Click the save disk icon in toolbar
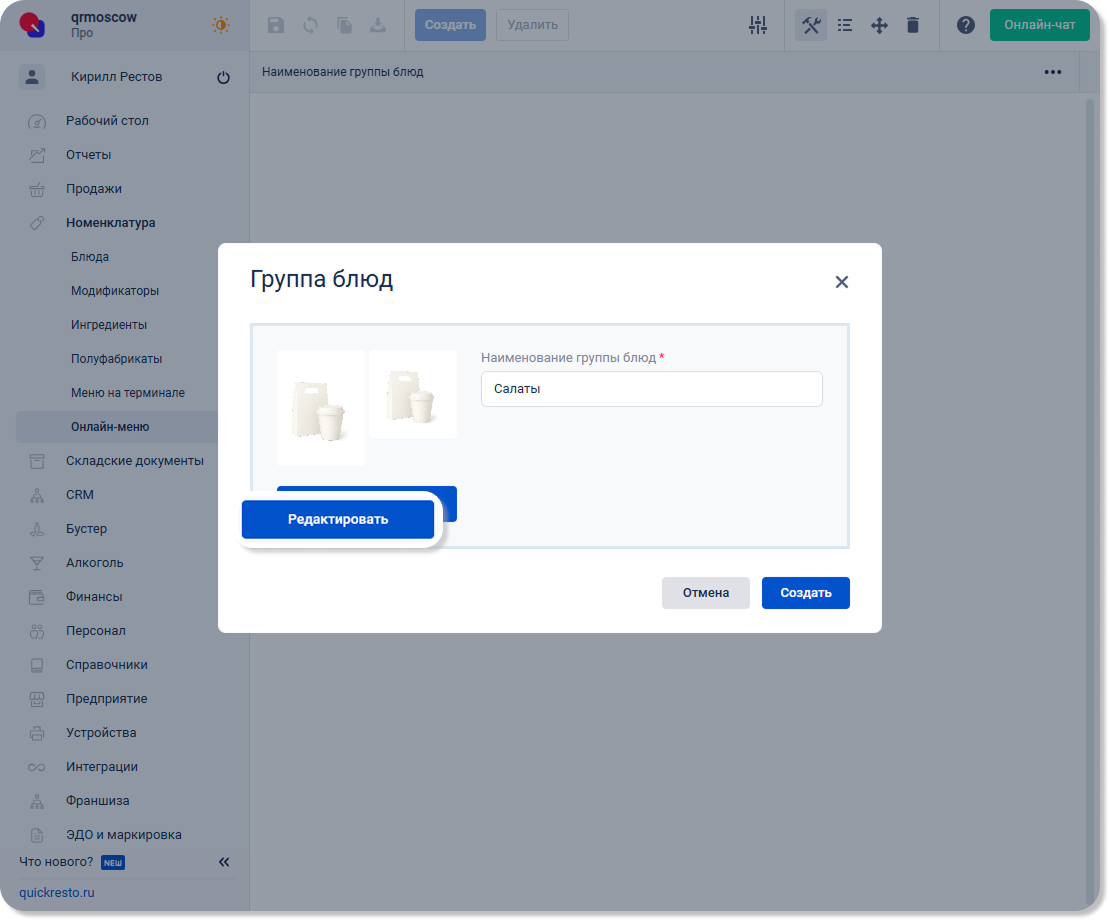The height and width of the screenshot is (920, 1109). point(276,25)
